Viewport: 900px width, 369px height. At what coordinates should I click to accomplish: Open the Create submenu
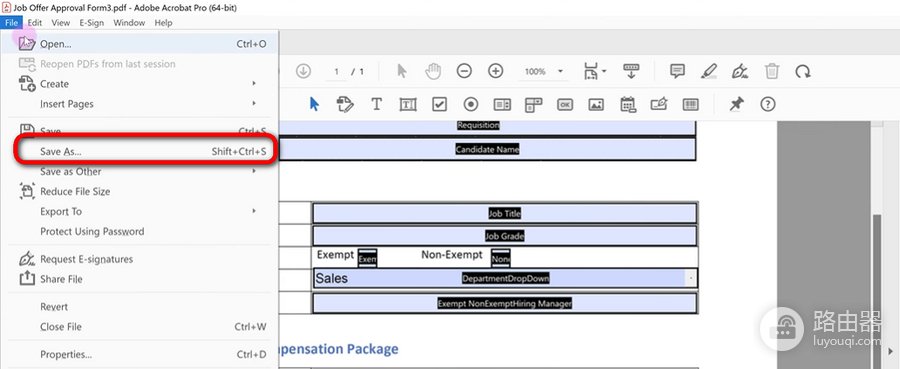139,84
